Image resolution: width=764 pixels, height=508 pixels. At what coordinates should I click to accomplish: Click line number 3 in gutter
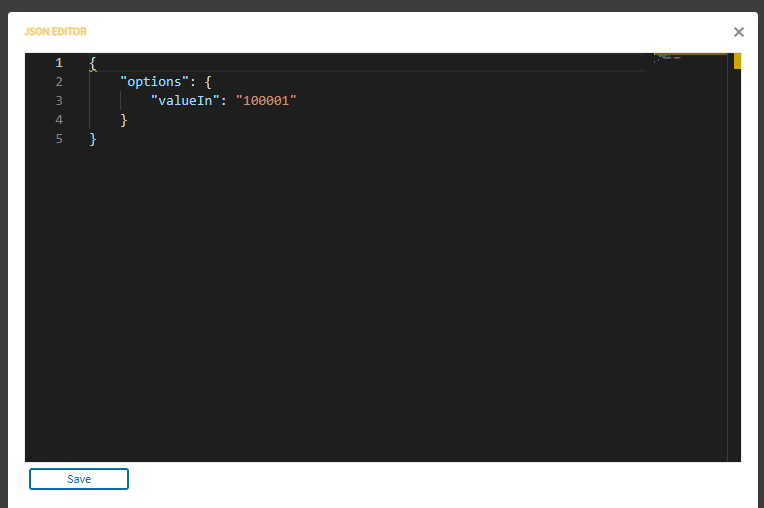pyautogui.click(x=59, y=100)
